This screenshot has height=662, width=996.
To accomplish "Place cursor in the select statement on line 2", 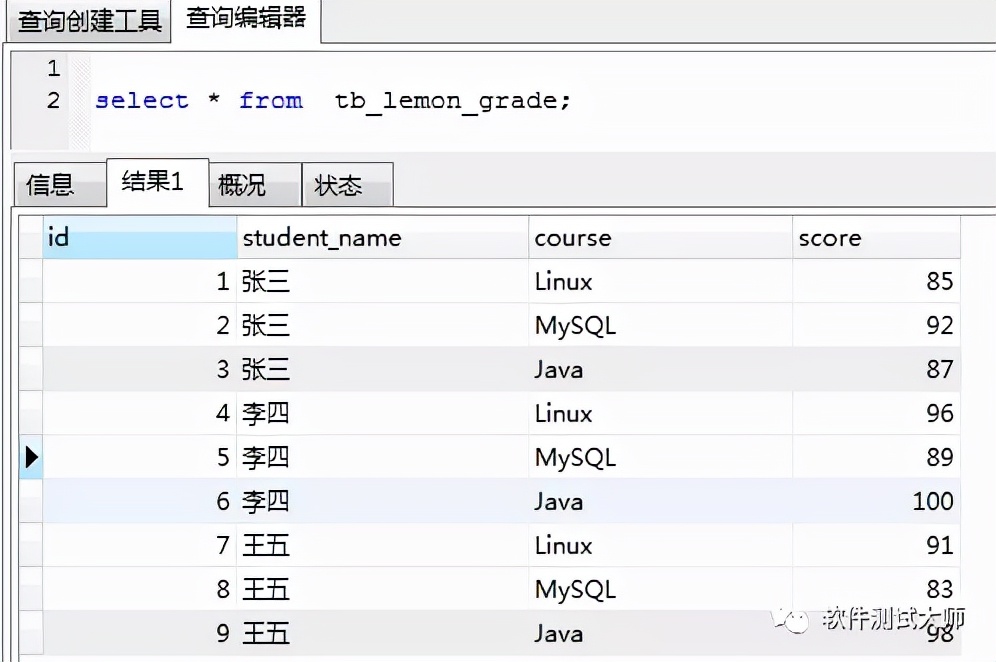I will pyautogui.click(x=332, y=101).
